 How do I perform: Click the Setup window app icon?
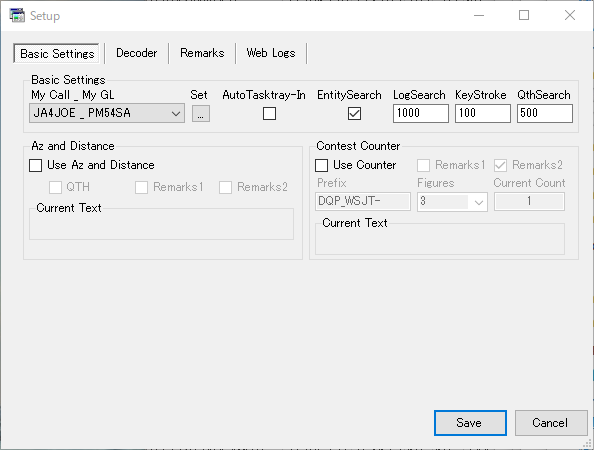17,16
